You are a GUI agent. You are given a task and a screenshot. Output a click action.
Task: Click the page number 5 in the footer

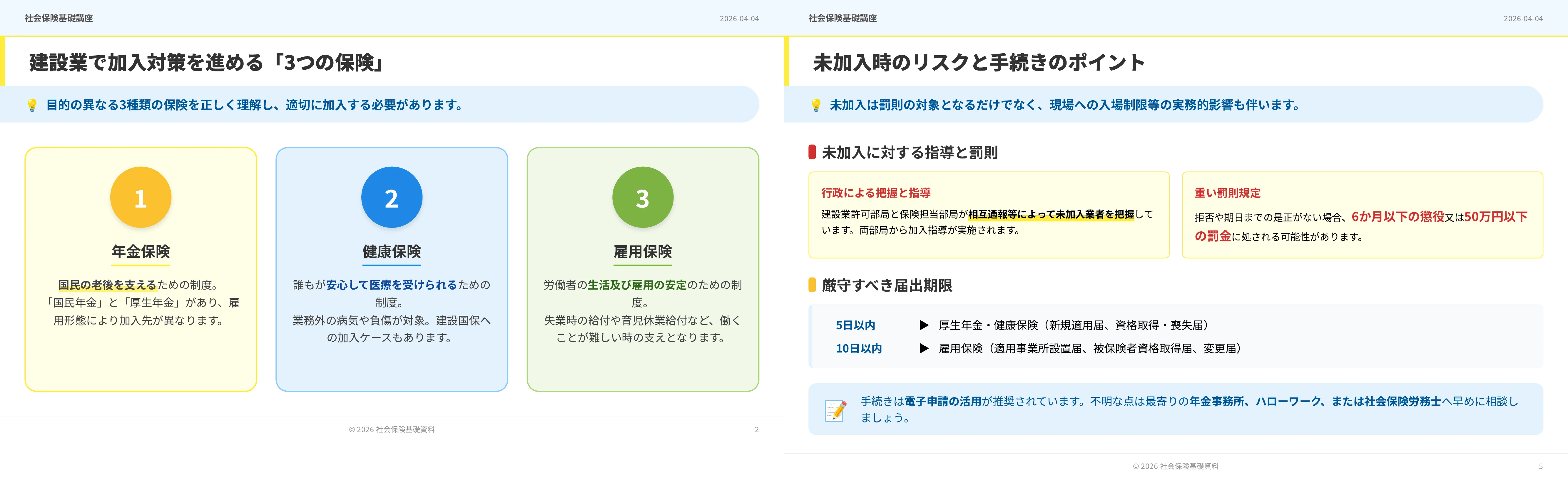(1541, 466)
